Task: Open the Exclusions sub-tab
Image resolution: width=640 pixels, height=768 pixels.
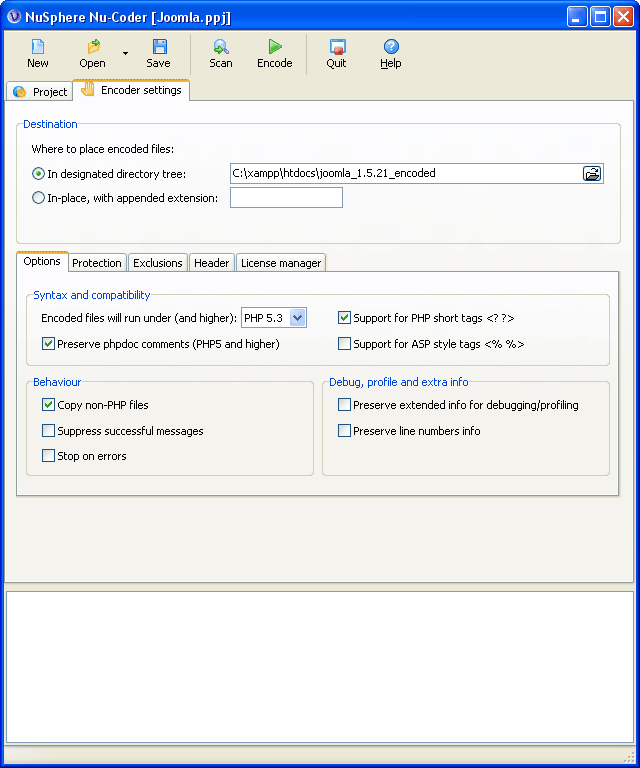Action: point(158,263)
